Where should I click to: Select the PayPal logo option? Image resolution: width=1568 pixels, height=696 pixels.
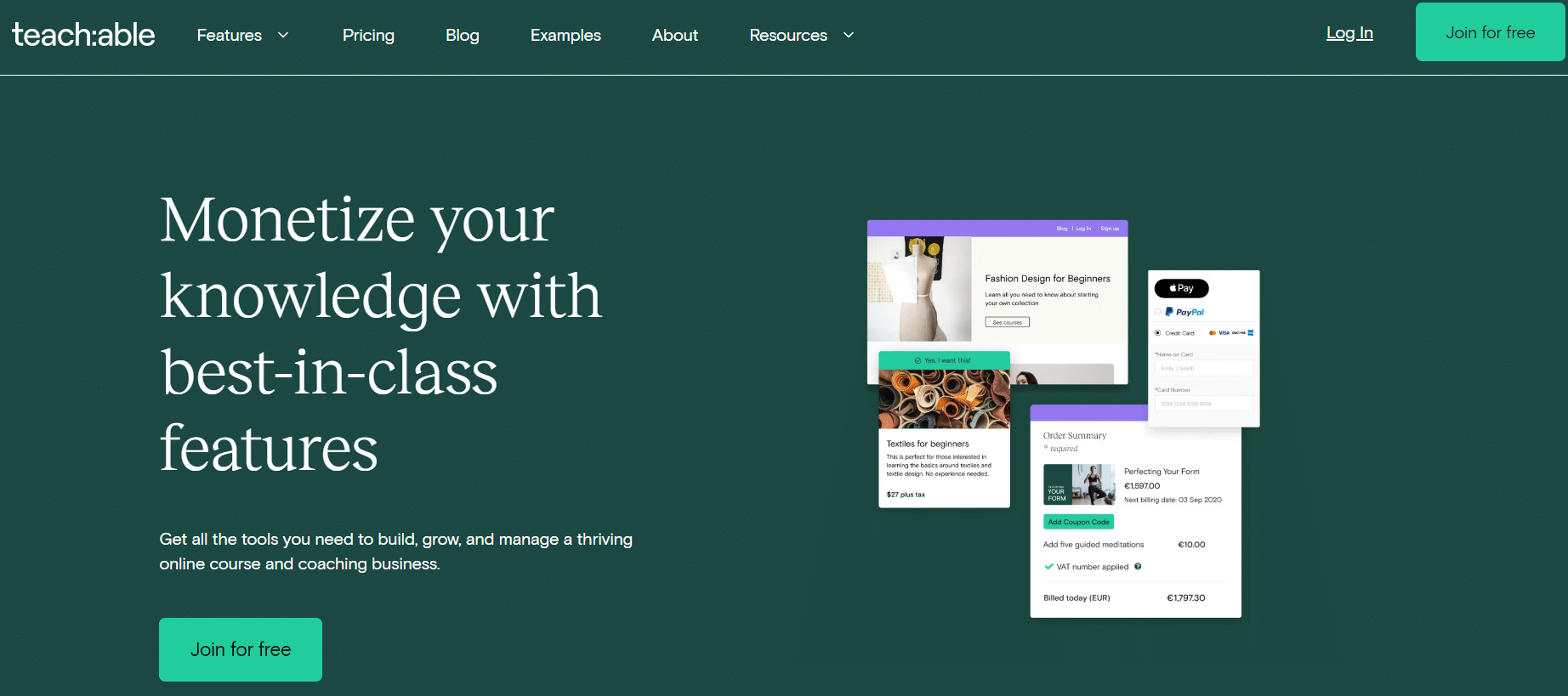pos(1185,312)
